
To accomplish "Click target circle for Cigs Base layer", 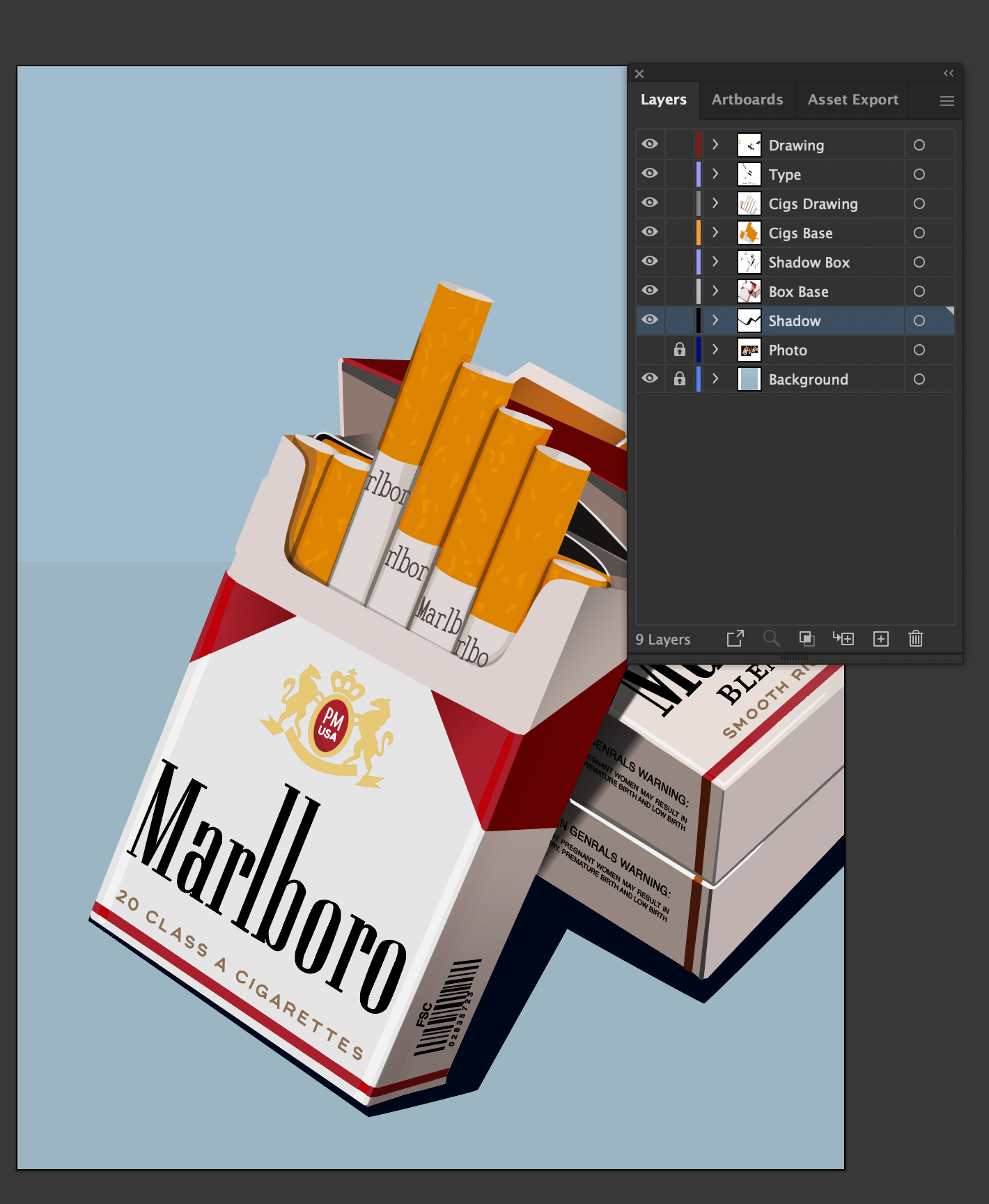I will coord(919,233).
